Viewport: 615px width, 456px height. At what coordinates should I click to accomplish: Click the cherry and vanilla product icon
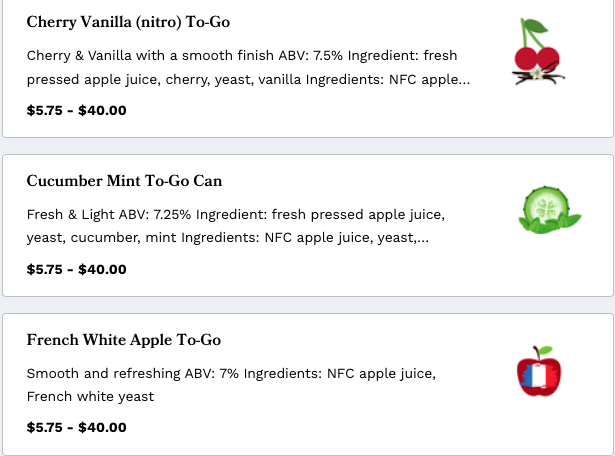coord(538,51)
